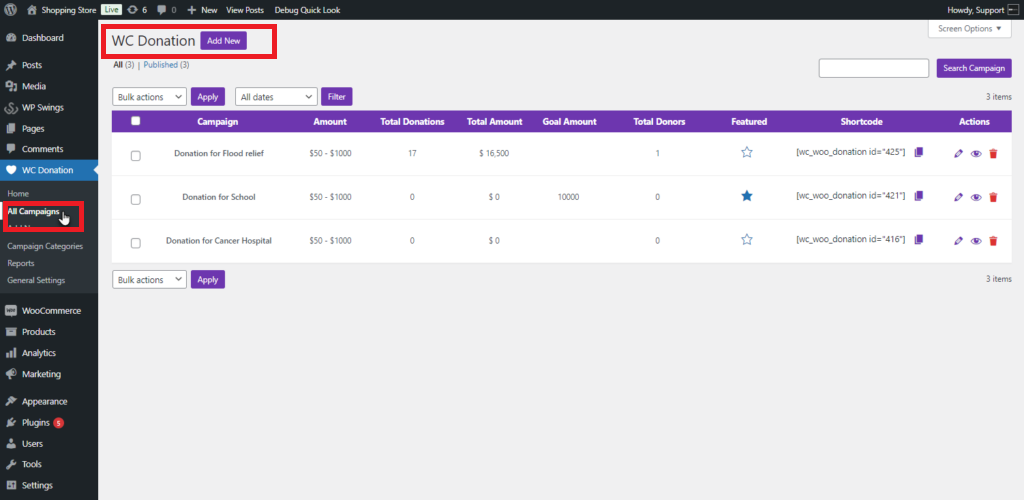The height and width of the screenshot is (500, 1024).
Task: Open WooCommerce in the sidebar
Action: click(x=49, y=311)
